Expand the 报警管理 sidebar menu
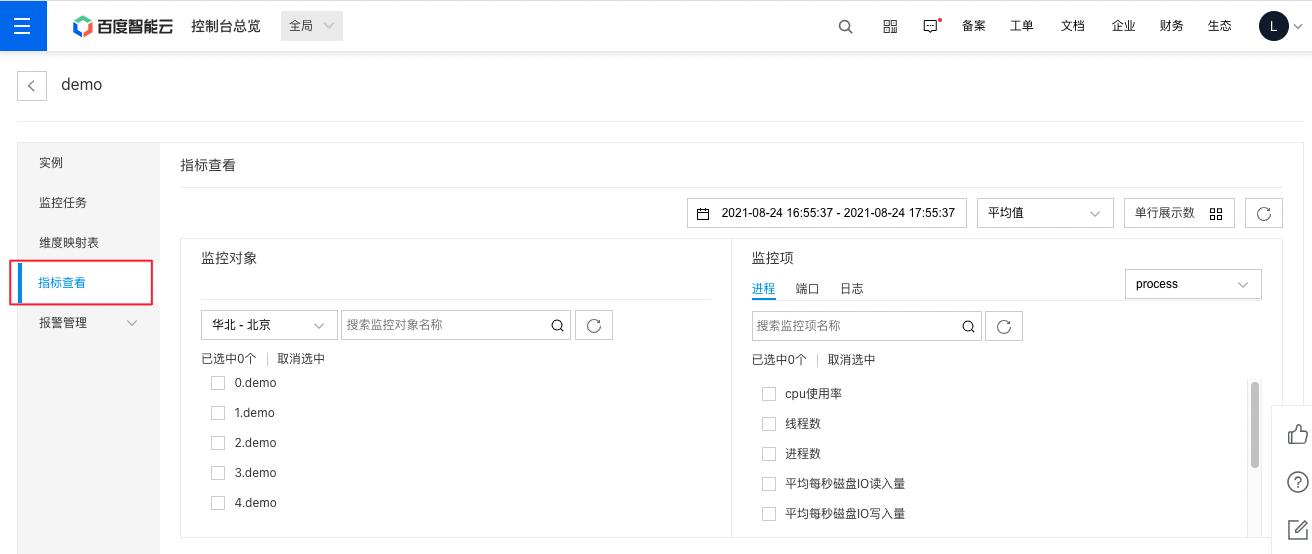 (88, 323)
